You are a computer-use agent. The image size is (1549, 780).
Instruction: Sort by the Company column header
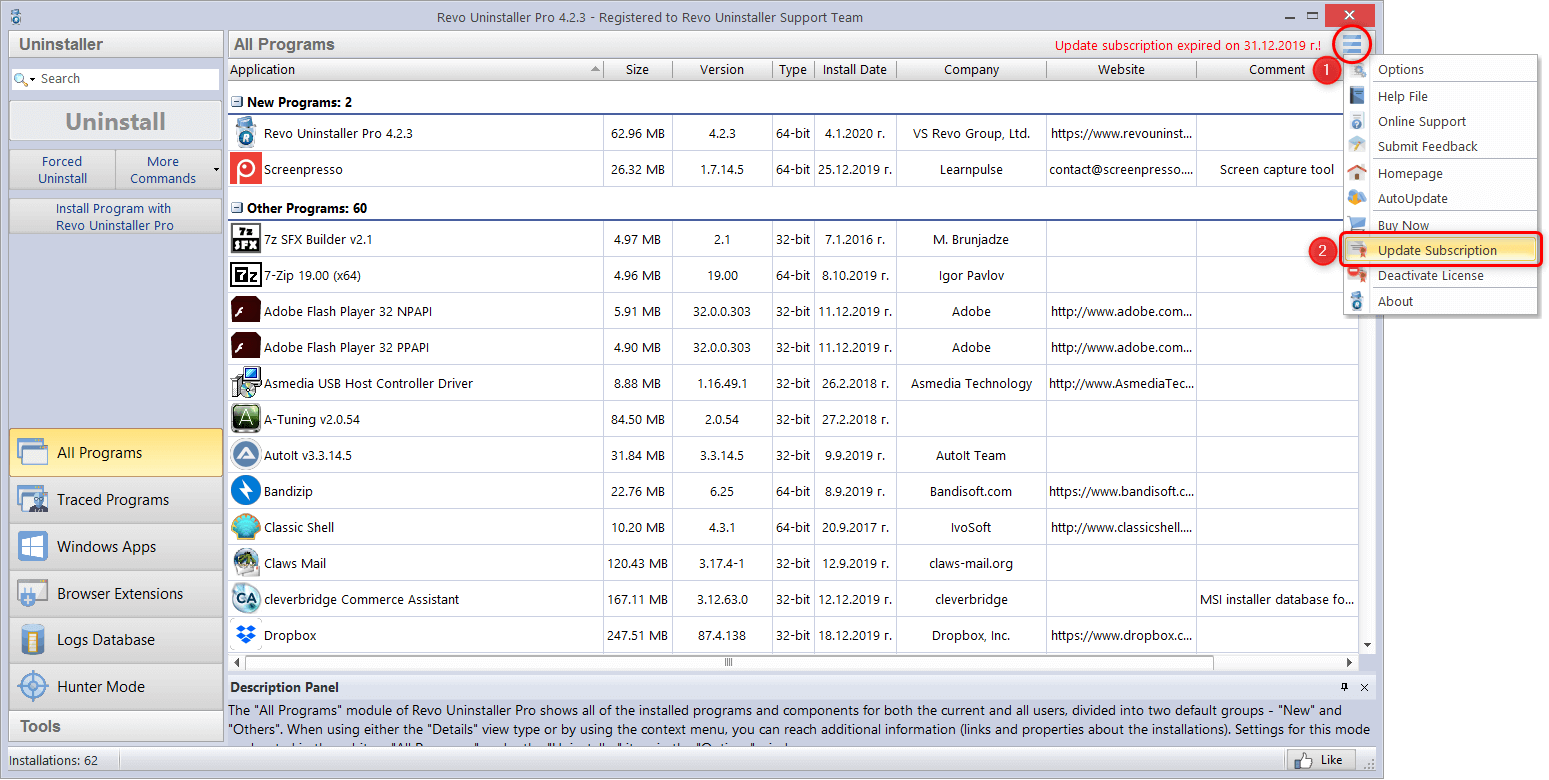[971, 69]
